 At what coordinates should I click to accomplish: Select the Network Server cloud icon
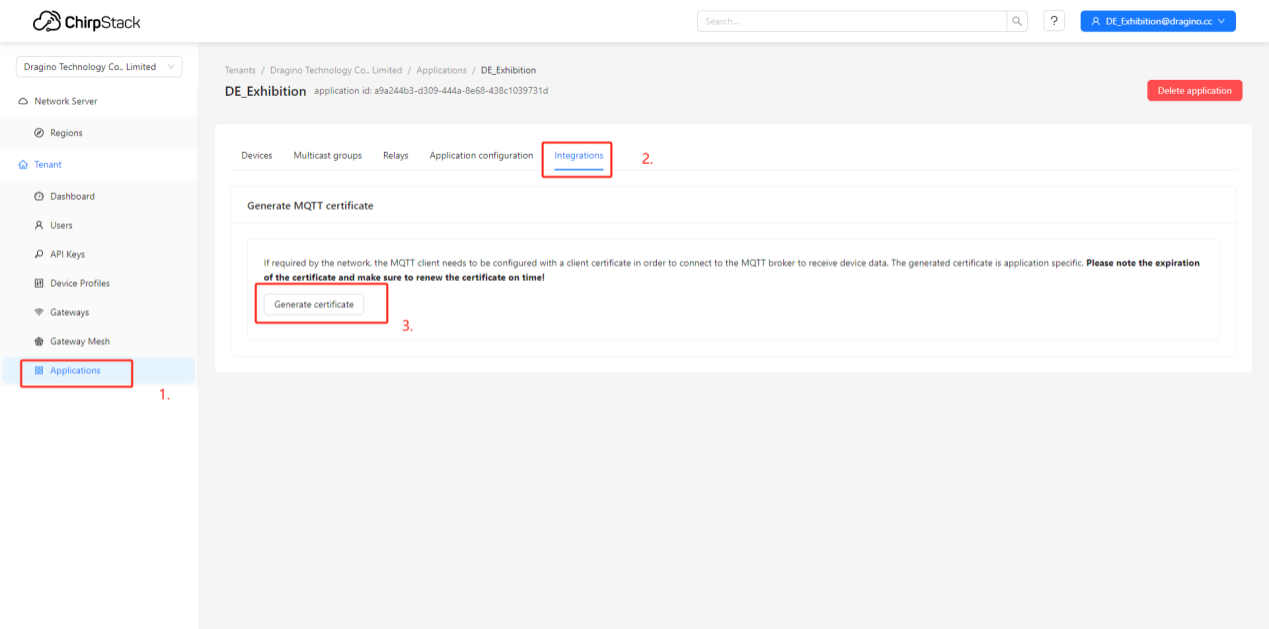[x=23, y=100]
